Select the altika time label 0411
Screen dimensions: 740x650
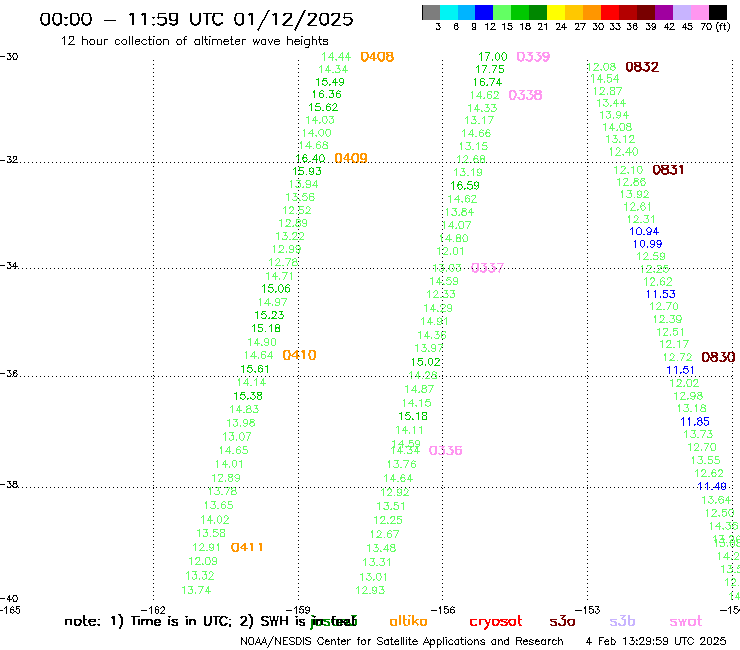tap(247, 547)
